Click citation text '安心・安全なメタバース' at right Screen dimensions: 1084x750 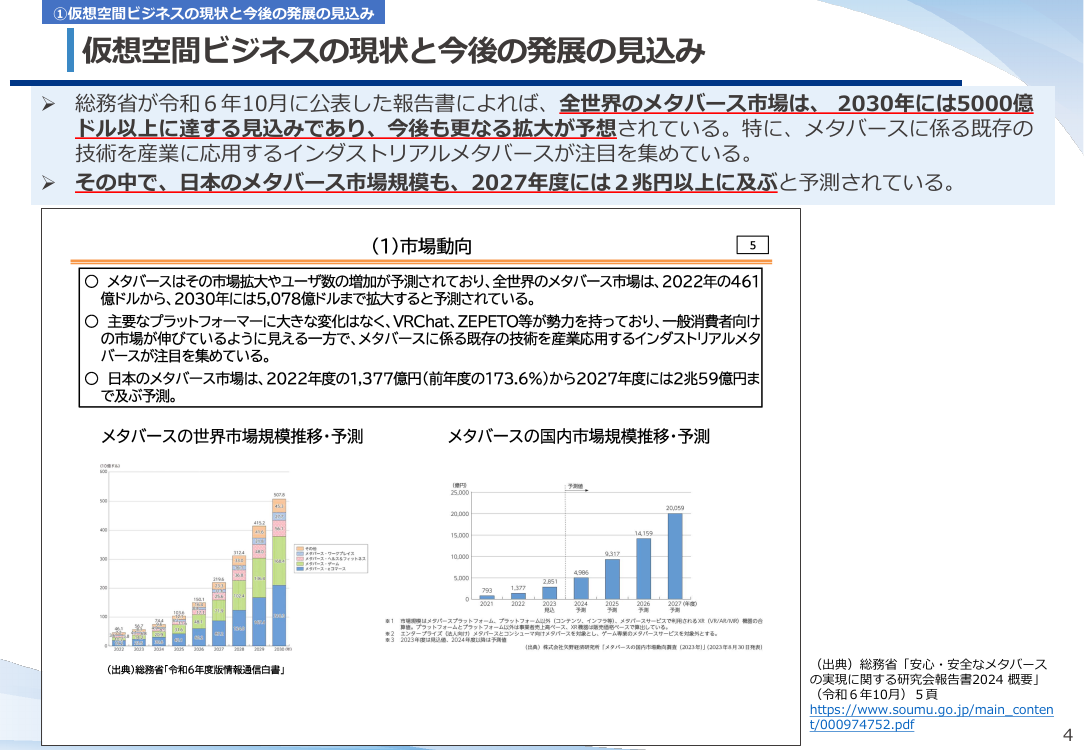point(980,664)
